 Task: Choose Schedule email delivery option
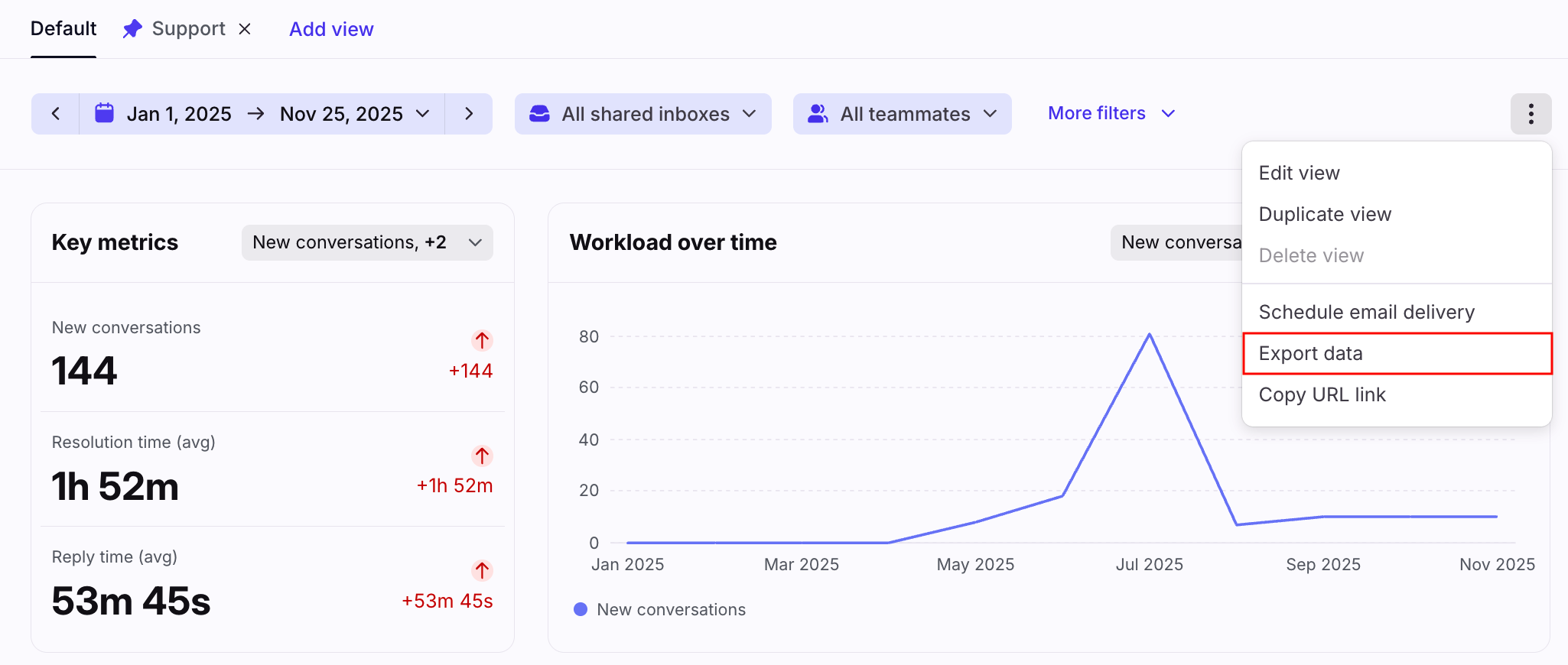point(1366,312)
